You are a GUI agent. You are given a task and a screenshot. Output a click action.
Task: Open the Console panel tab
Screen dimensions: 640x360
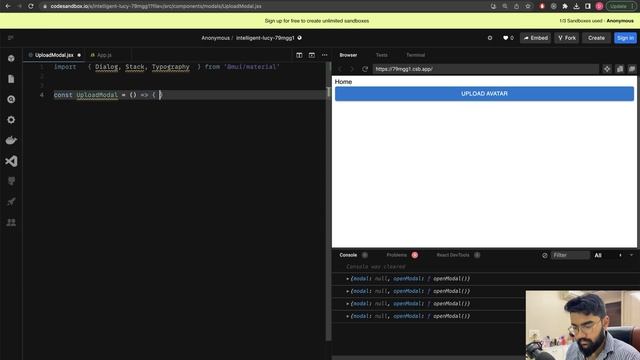[x=348, y=255]
